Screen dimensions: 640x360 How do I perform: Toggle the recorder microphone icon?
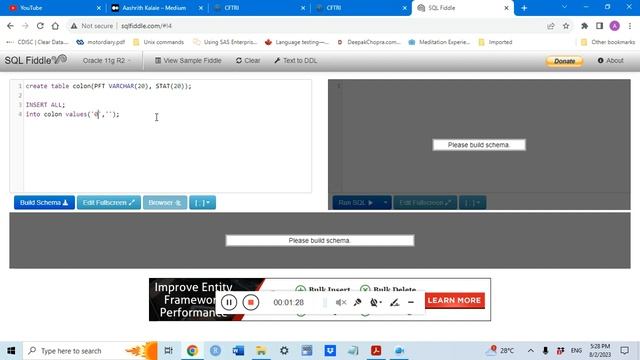[x=358, y=302]
